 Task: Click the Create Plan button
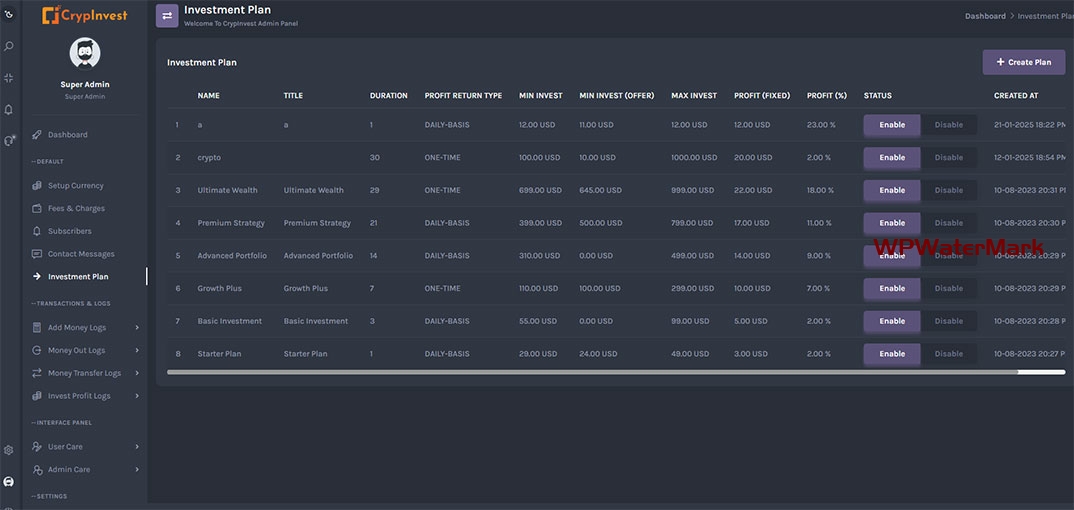(x=1023, y=62)
